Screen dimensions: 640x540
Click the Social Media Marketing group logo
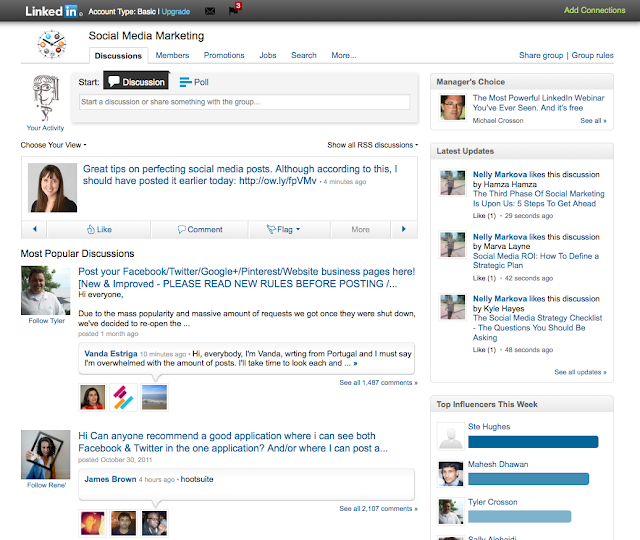(50, 46)
